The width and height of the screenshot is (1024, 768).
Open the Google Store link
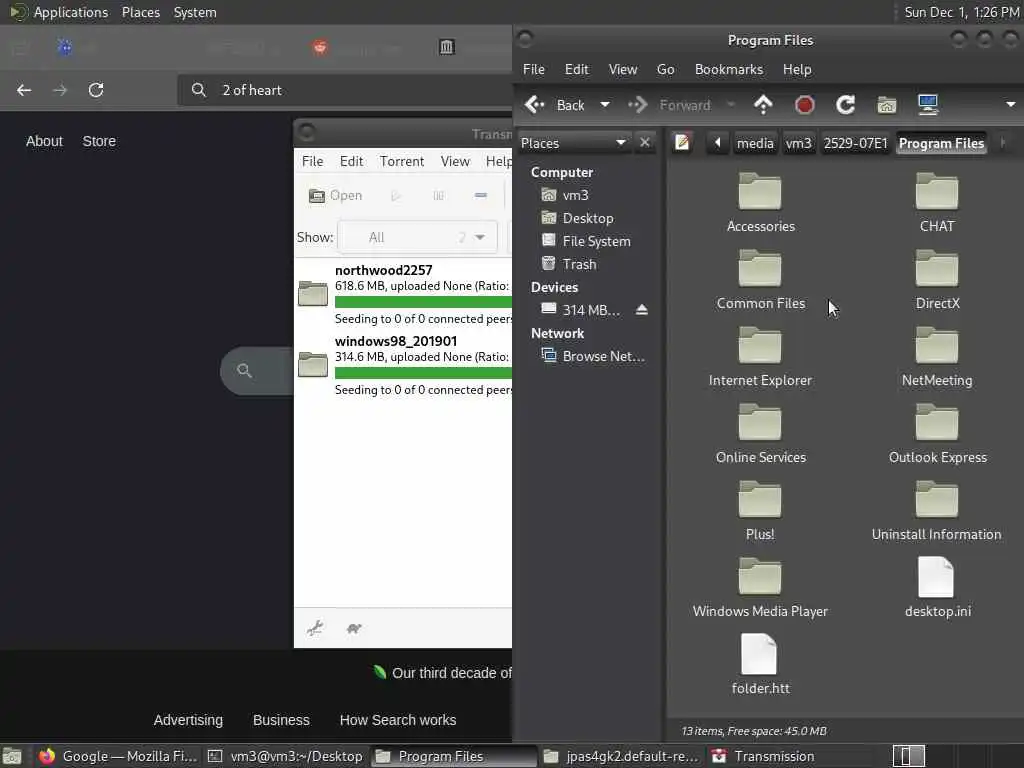99,141
